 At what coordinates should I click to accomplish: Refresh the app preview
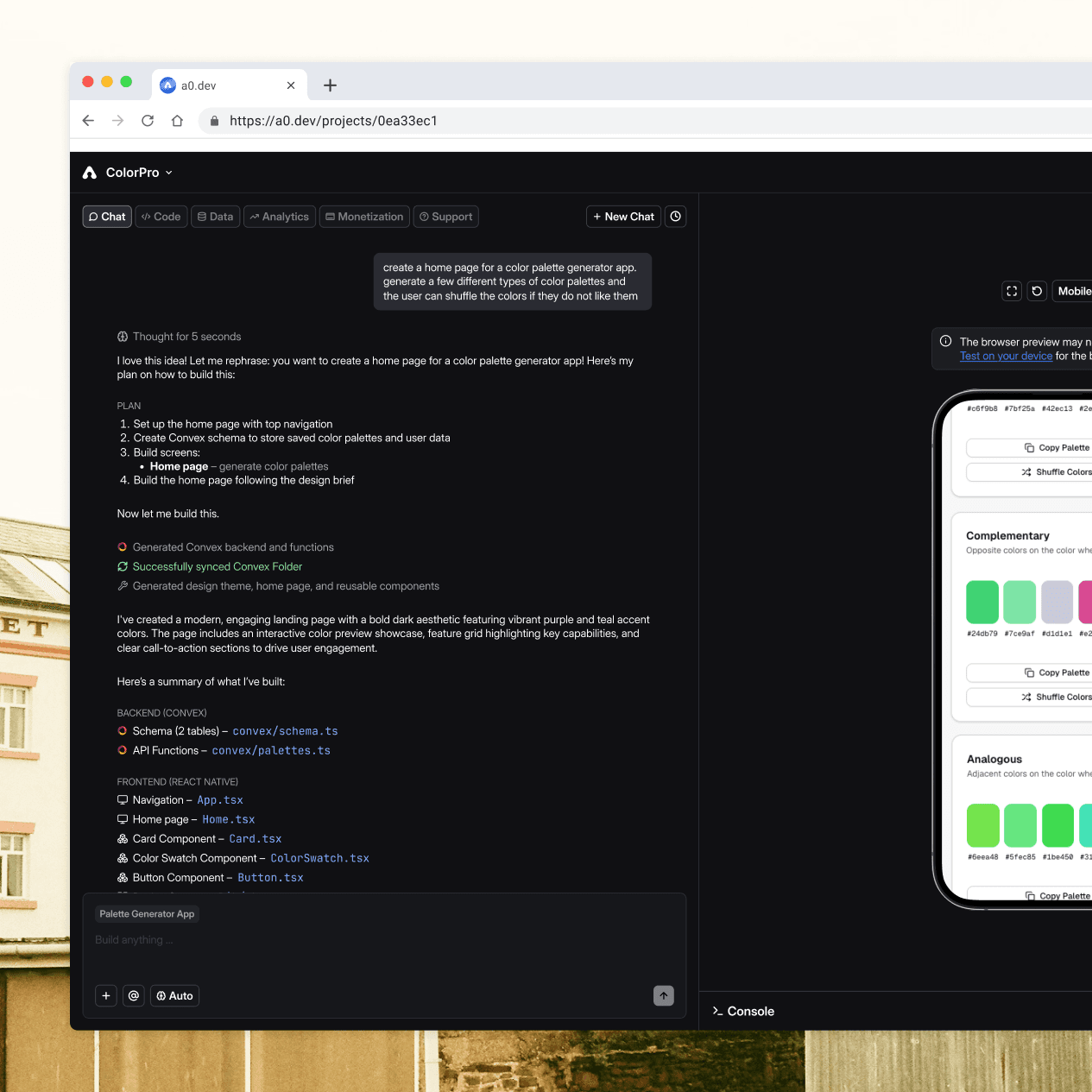coord(1037,292)
